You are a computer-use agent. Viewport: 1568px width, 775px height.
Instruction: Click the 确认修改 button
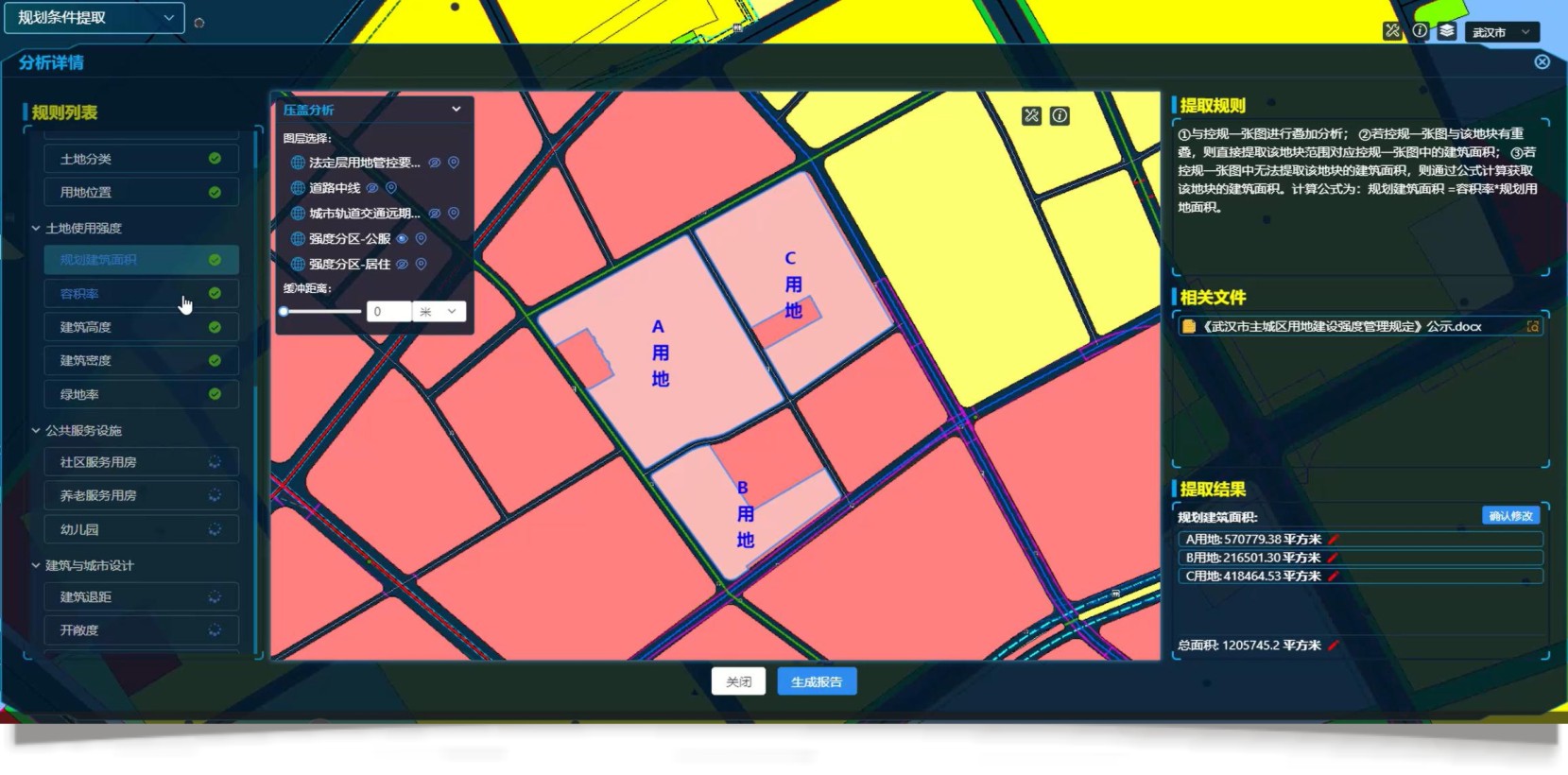[x=1510, y=516]
